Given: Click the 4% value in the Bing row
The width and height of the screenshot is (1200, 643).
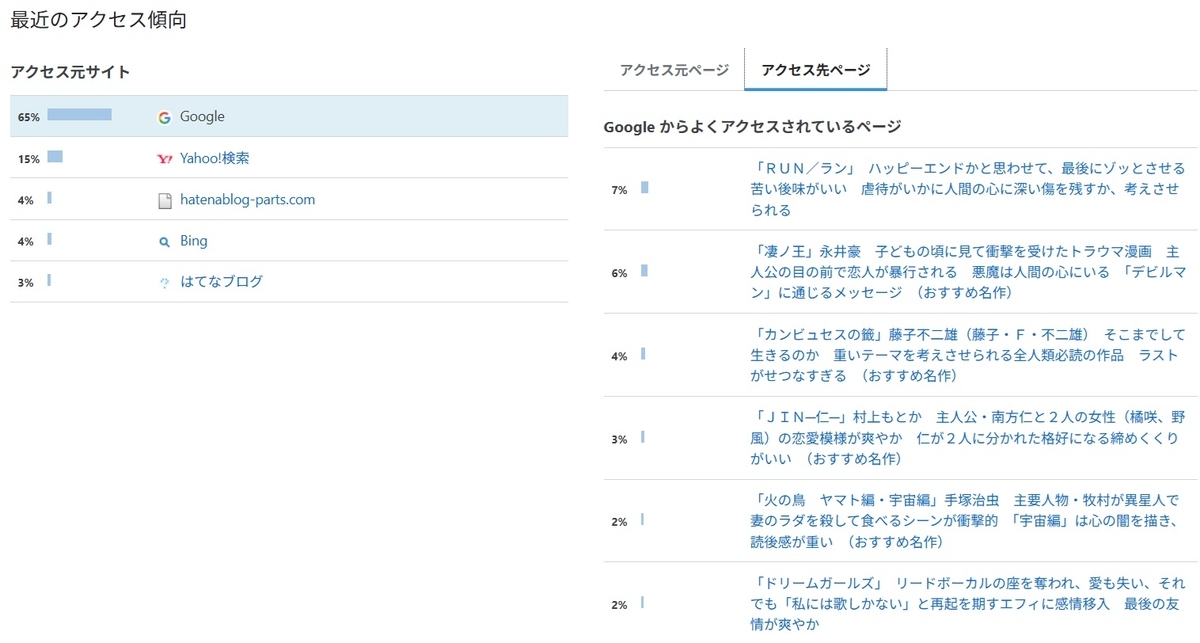Looking at the screenshot, I should pyautogui.click(x=25, y=242).
